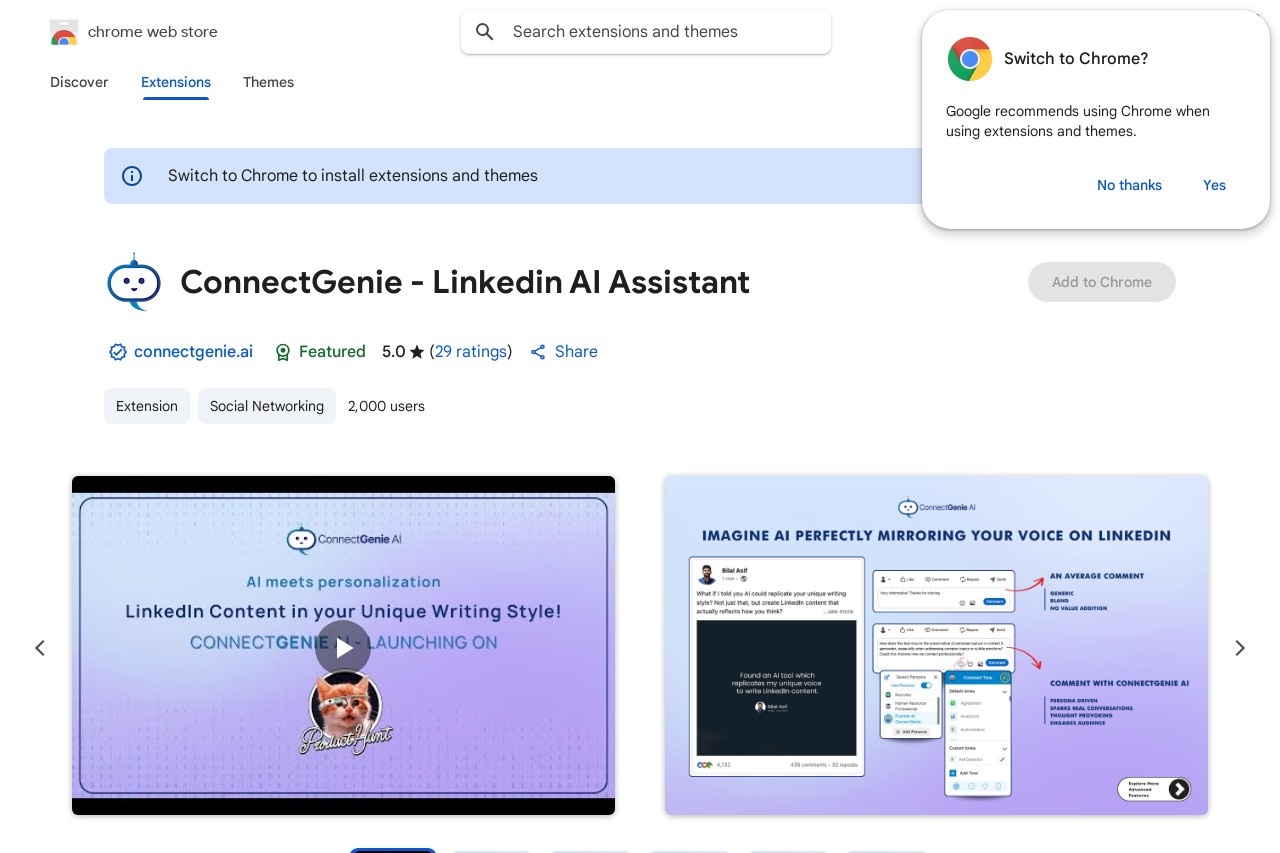Click the verified publisher badge icon
The image size is (1280, 853).
pos(118,352)
